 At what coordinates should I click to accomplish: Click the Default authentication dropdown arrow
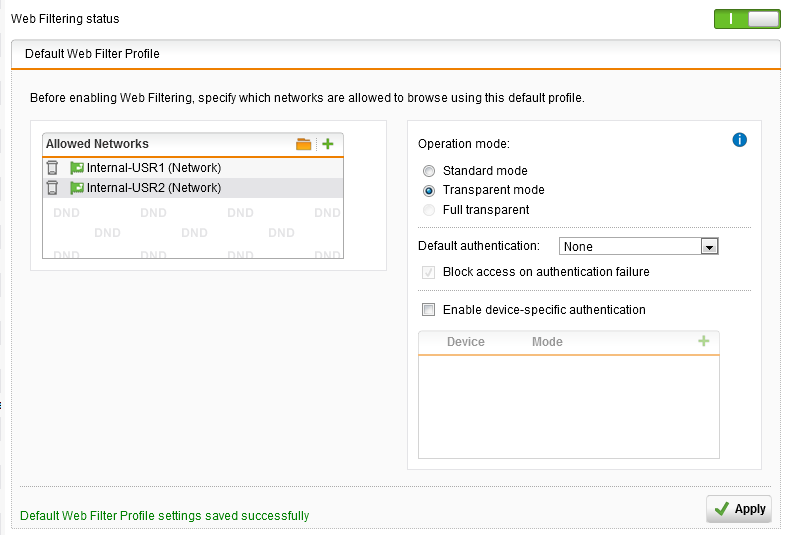pos(709,246)
